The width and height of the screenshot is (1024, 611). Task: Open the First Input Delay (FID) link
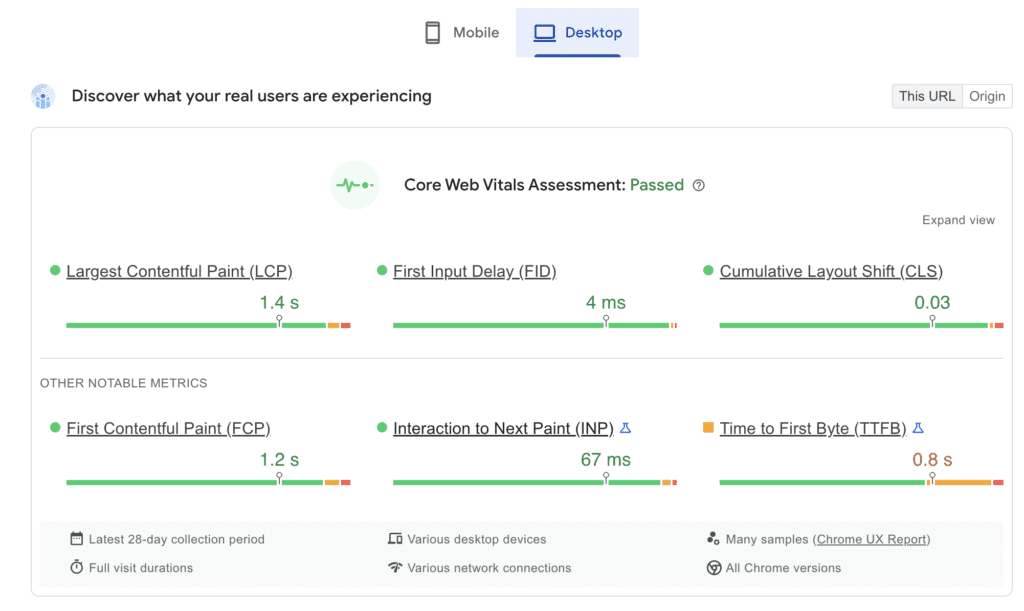pos(474,271)
